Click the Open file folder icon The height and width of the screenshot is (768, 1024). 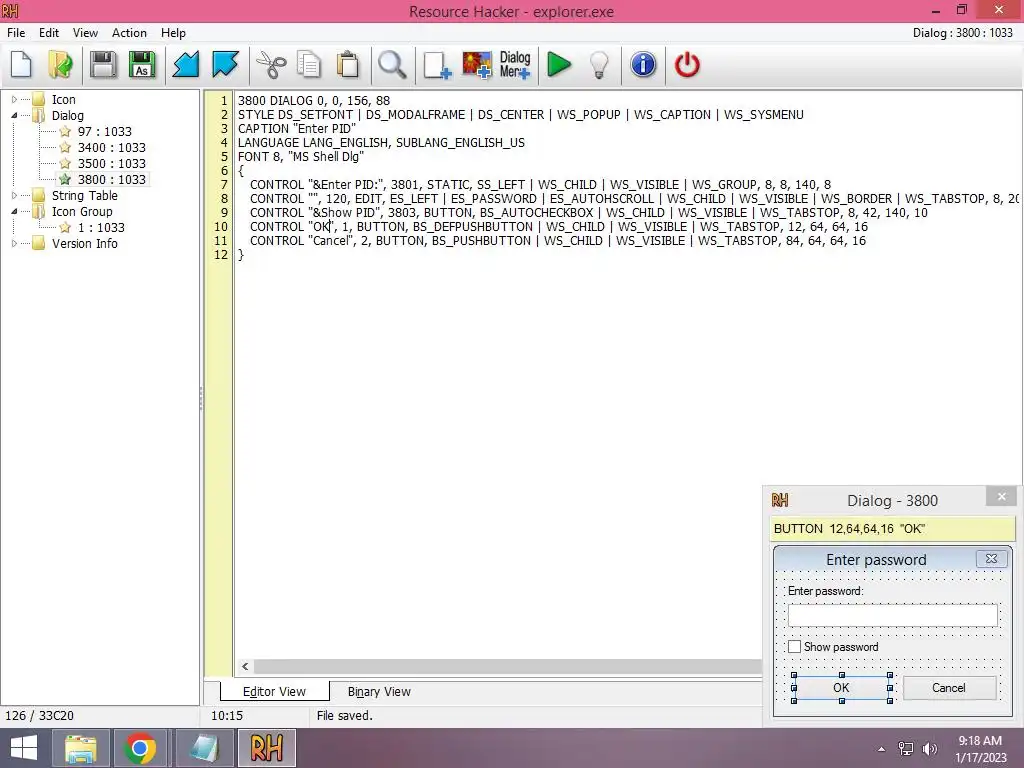click(61, 65)
